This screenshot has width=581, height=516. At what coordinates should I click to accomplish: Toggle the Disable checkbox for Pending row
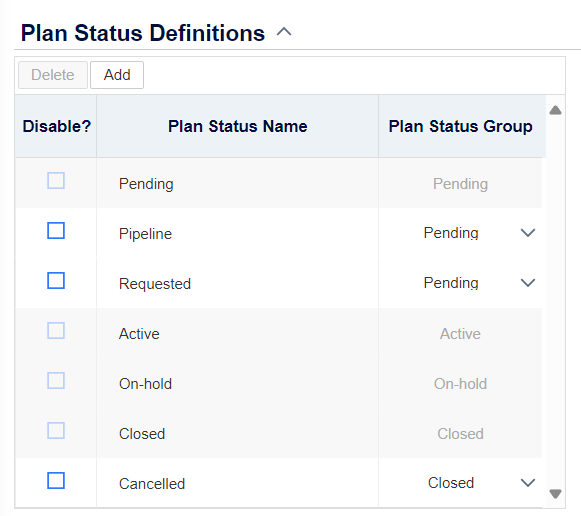(56, 180)
